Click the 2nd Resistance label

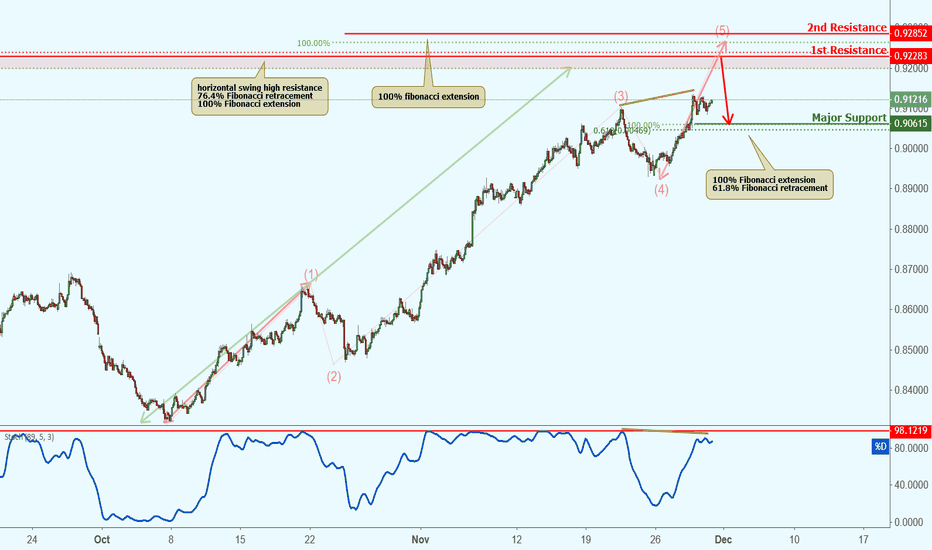tap(846, 27)
